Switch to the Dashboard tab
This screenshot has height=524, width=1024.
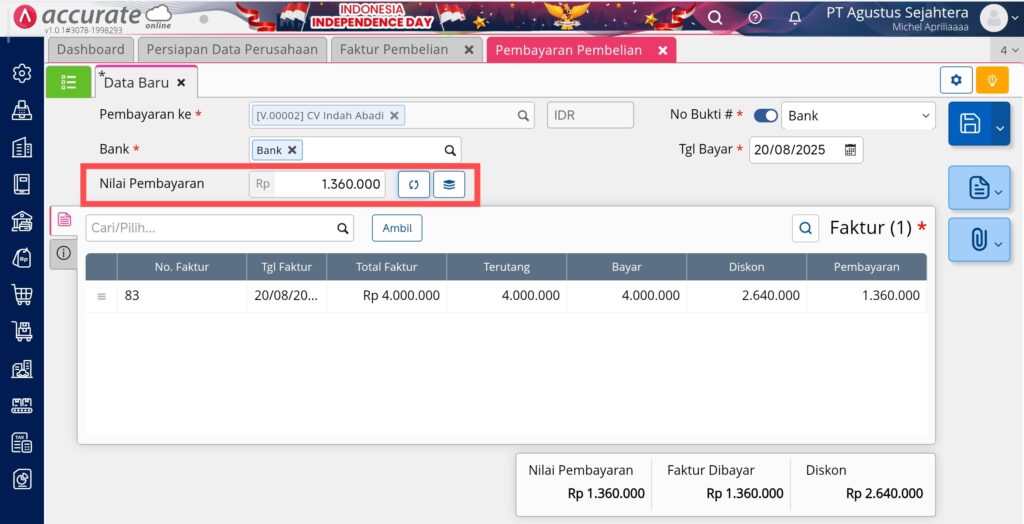[90, 50]
